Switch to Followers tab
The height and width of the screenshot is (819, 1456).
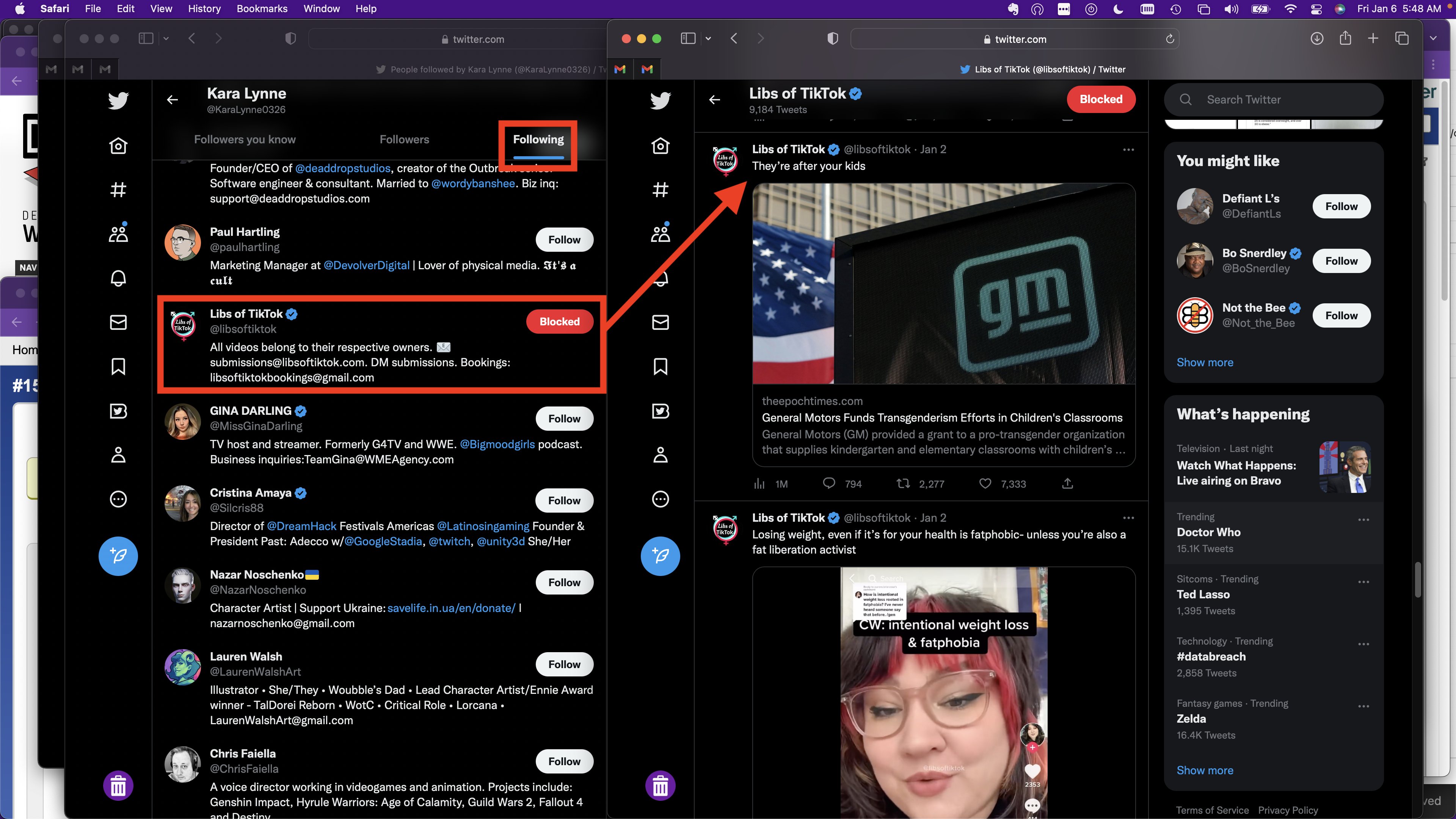tap(404, 140)
